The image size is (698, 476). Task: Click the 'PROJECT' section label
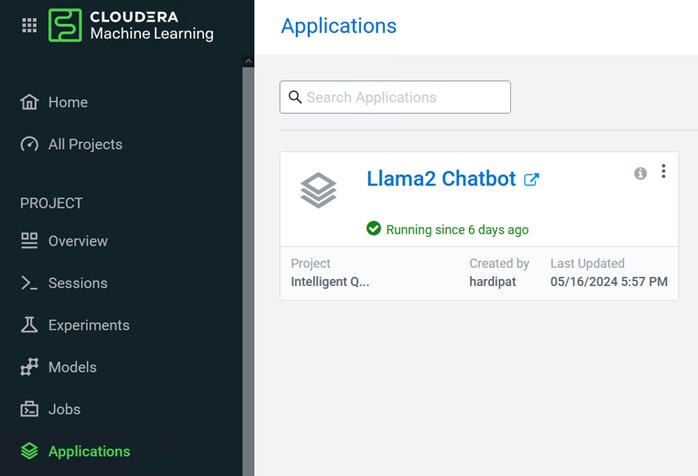[51, 203]
